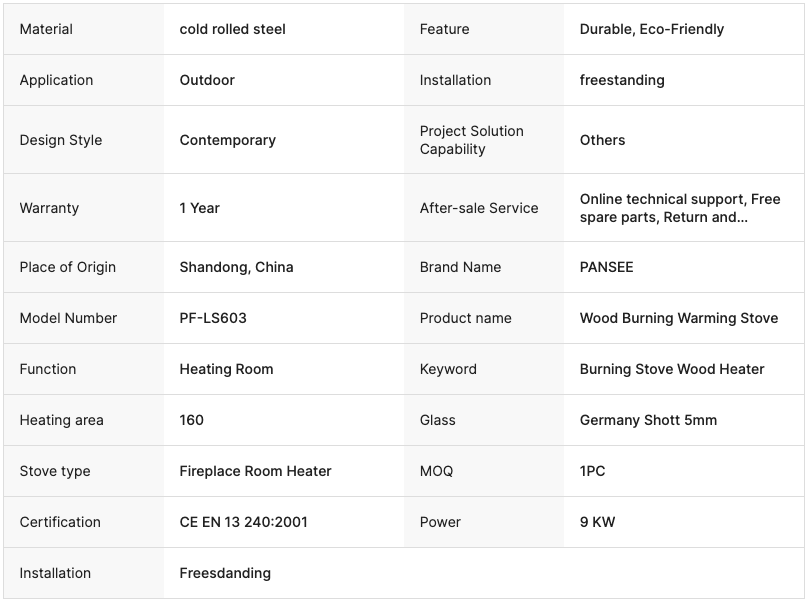Select the '1PC' MOQ value

tap(592, 471)
